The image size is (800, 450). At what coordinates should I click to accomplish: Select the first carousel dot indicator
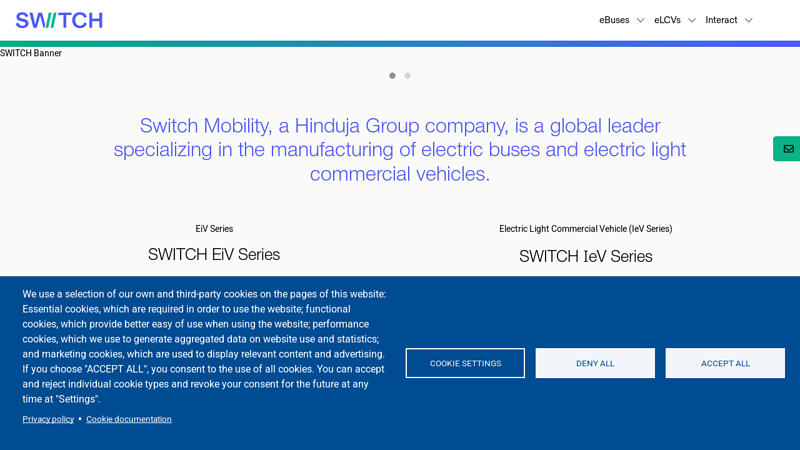(393, 76)
